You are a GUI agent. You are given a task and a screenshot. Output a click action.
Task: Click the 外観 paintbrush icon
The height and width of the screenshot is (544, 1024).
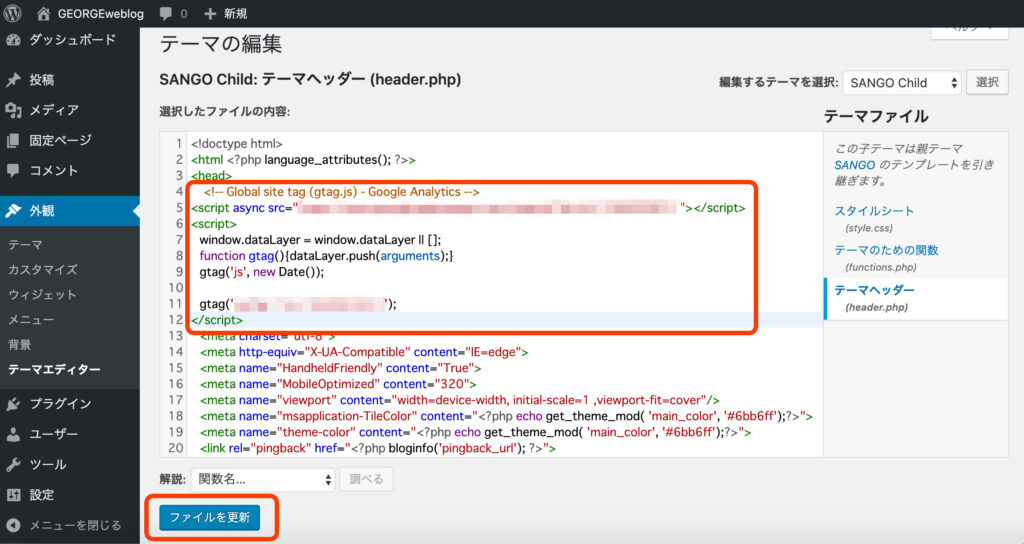click(13, 211)
